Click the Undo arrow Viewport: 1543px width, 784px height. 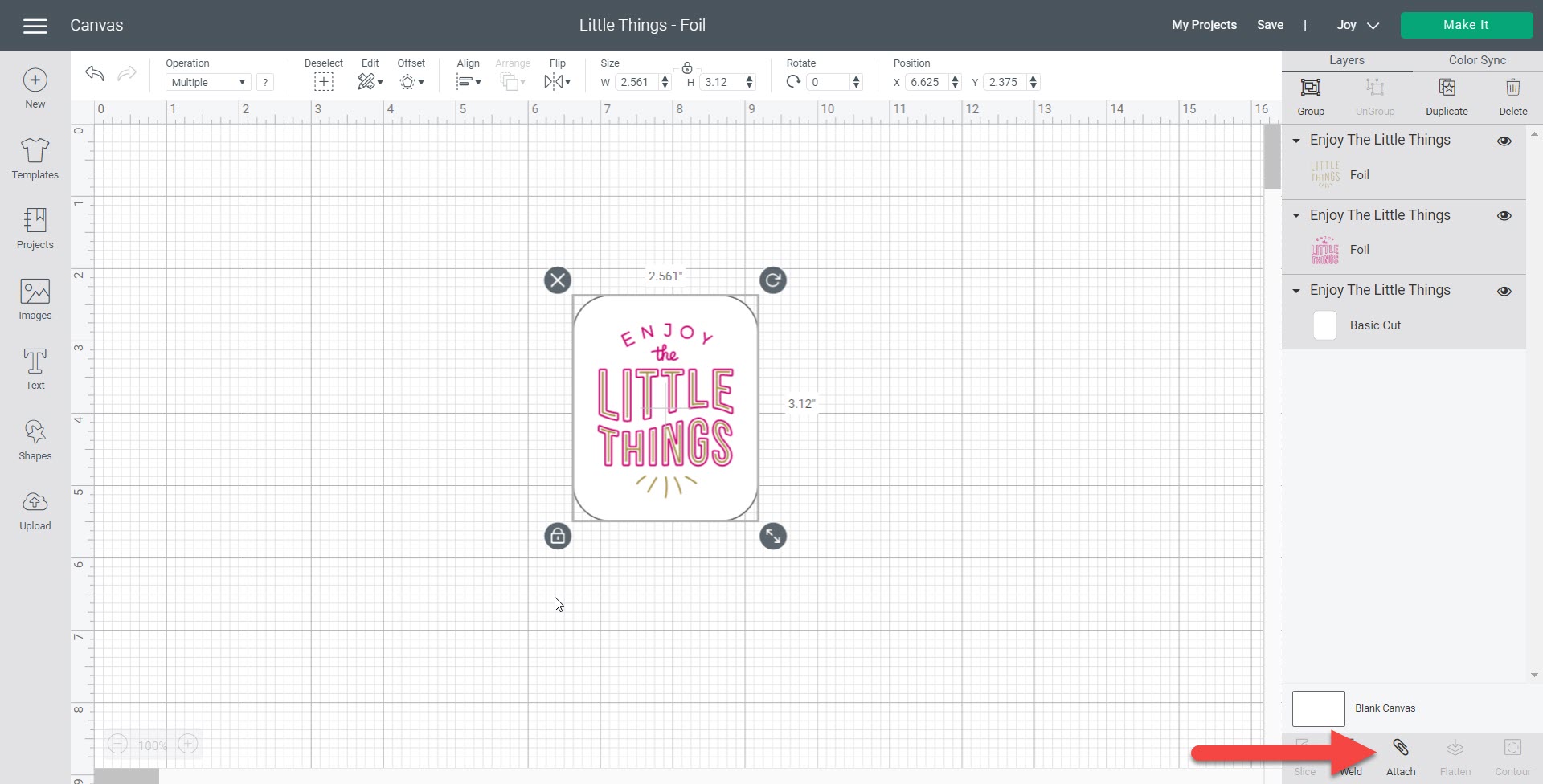[x=95, y=74]
